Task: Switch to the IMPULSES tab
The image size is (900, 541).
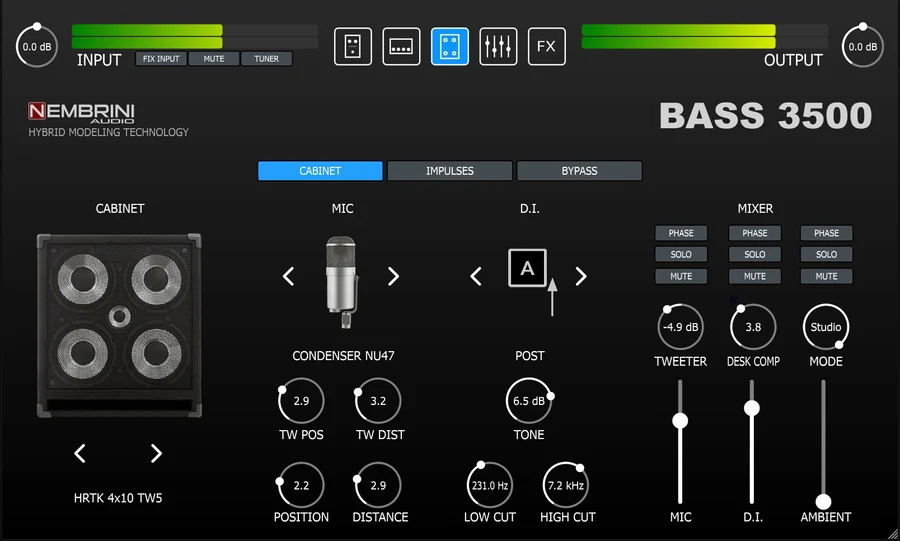Action: (450, 171)
